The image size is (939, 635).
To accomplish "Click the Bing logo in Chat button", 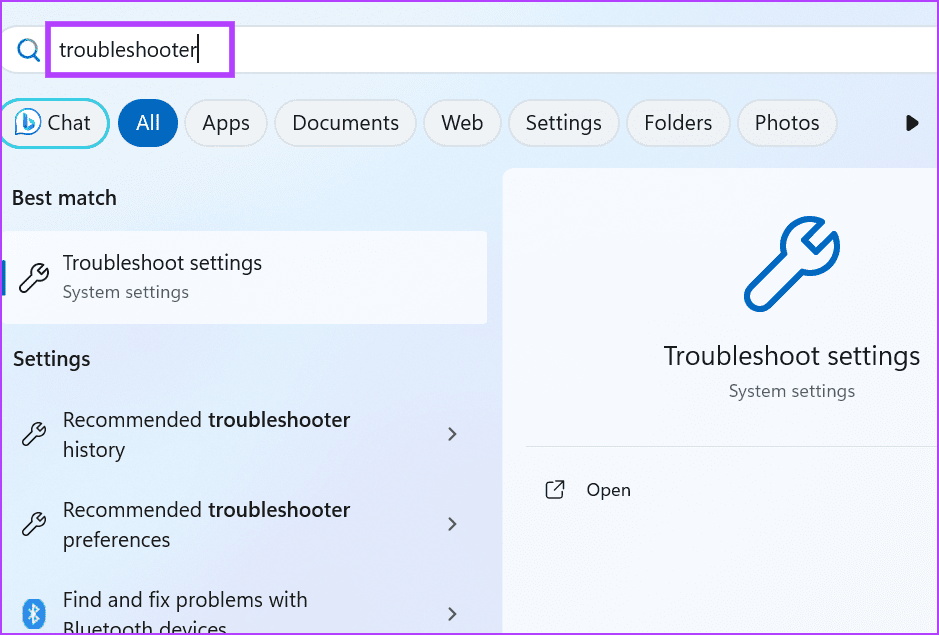I will pos(28,123).
